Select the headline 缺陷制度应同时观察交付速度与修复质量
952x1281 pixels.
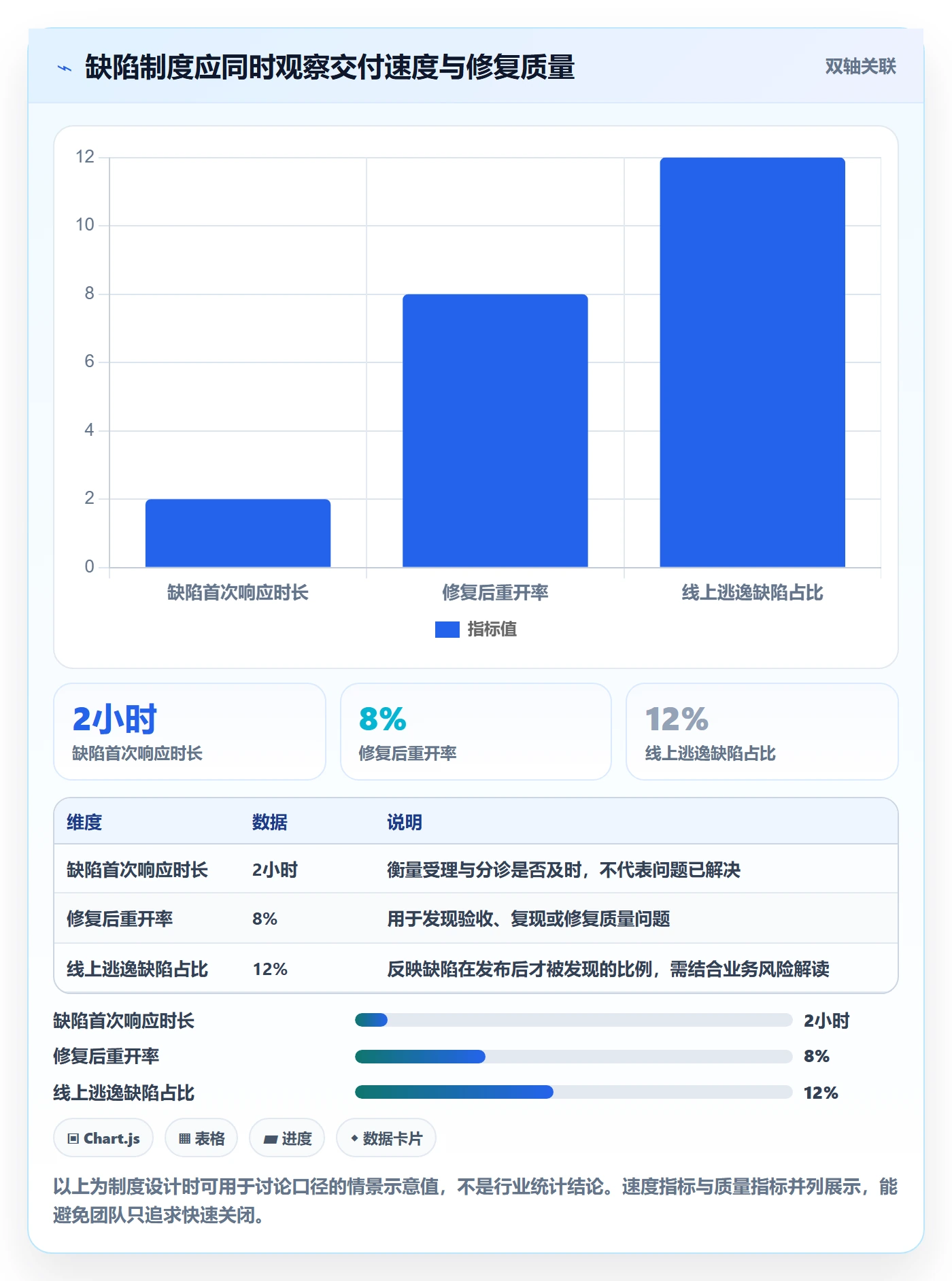click(x=330, y=67)
